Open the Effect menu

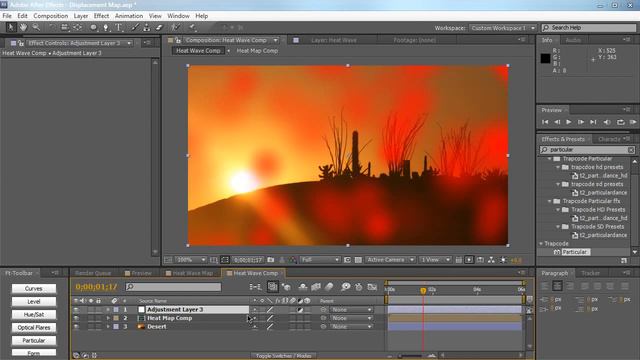click(x=101, y=16)
